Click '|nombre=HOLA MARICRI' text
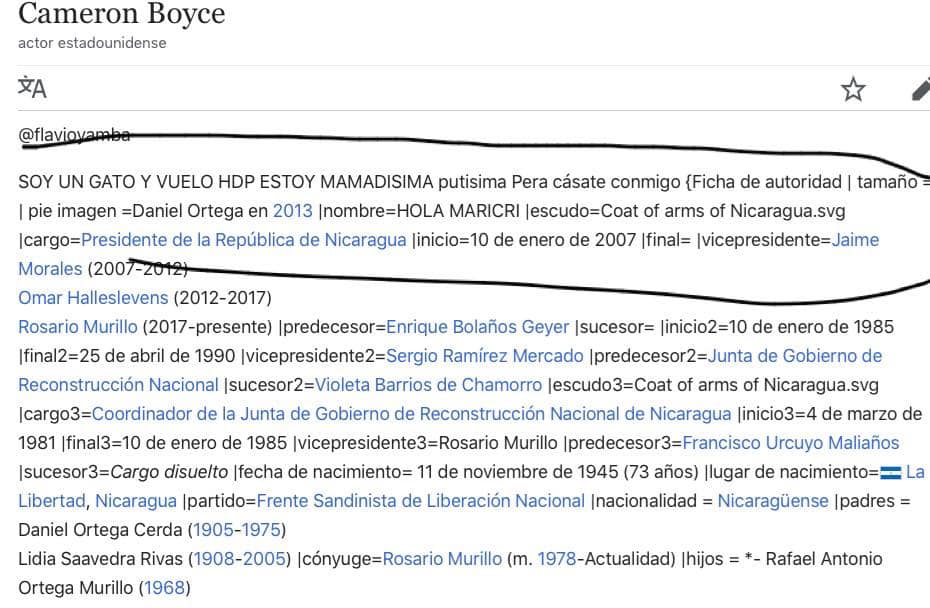Screen dimensions: 930x608 point(419,211)
